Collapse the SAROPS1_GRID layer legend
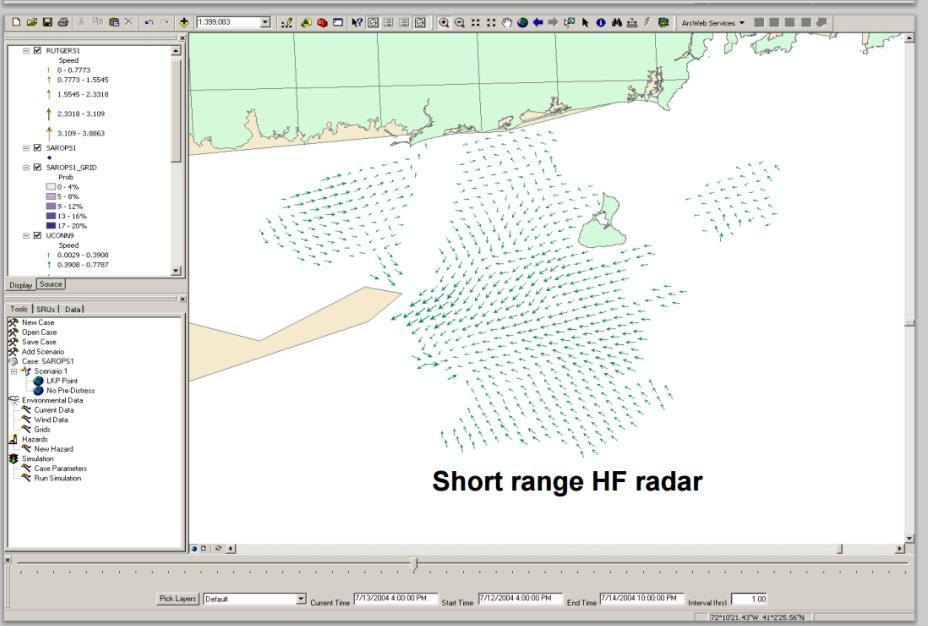Viewport: 928px width, 626px height. (26, 167)
